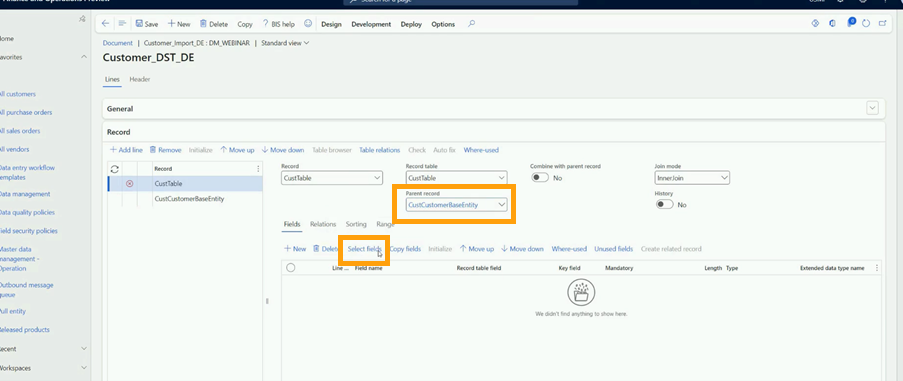Toggle the History switch

(x=665, y=204)
